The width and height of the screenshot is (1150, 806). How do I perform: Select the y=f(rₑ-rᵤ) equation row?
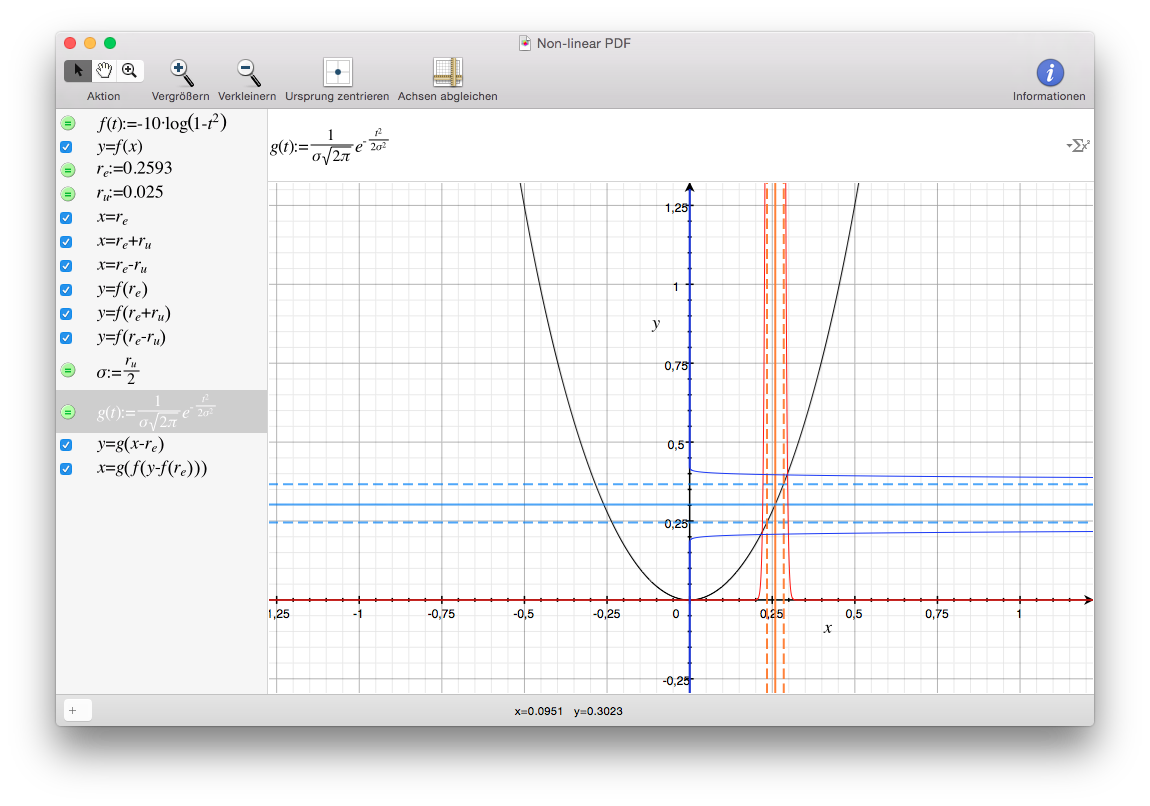click(x=161, y=337)
